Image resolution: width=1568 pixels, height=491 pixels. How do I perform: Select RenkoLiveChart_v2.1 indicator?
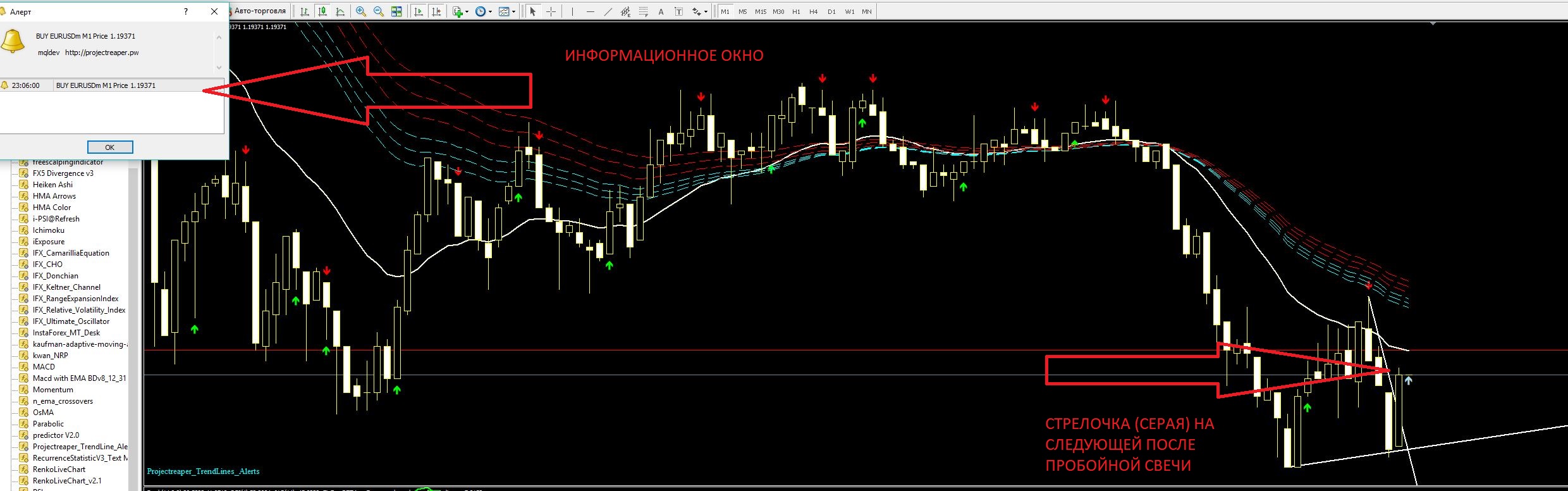(x=67, y=481)
